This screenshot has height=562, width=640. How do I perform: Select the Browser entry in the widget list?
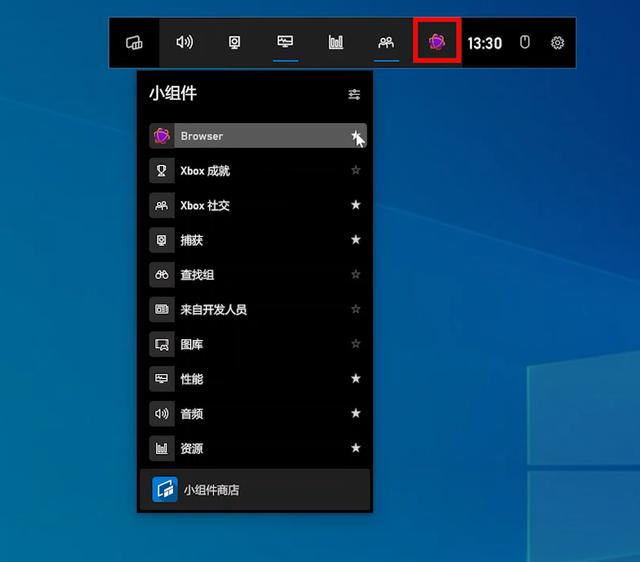click(258, 136)
